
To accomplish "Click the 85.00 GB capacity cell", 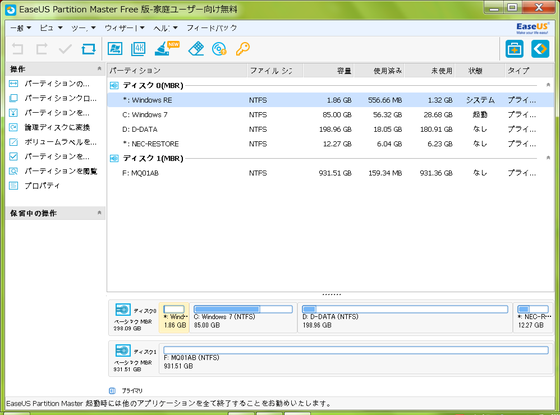I will point(337,115).
